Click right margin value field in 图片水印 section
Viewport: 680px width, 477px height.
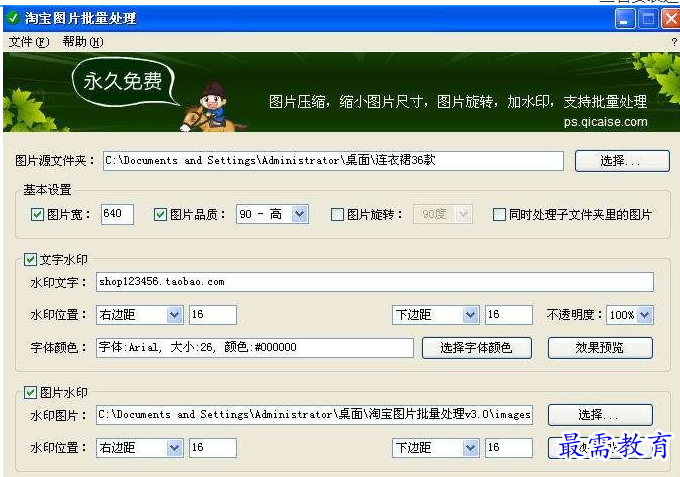tap(212, 448)
